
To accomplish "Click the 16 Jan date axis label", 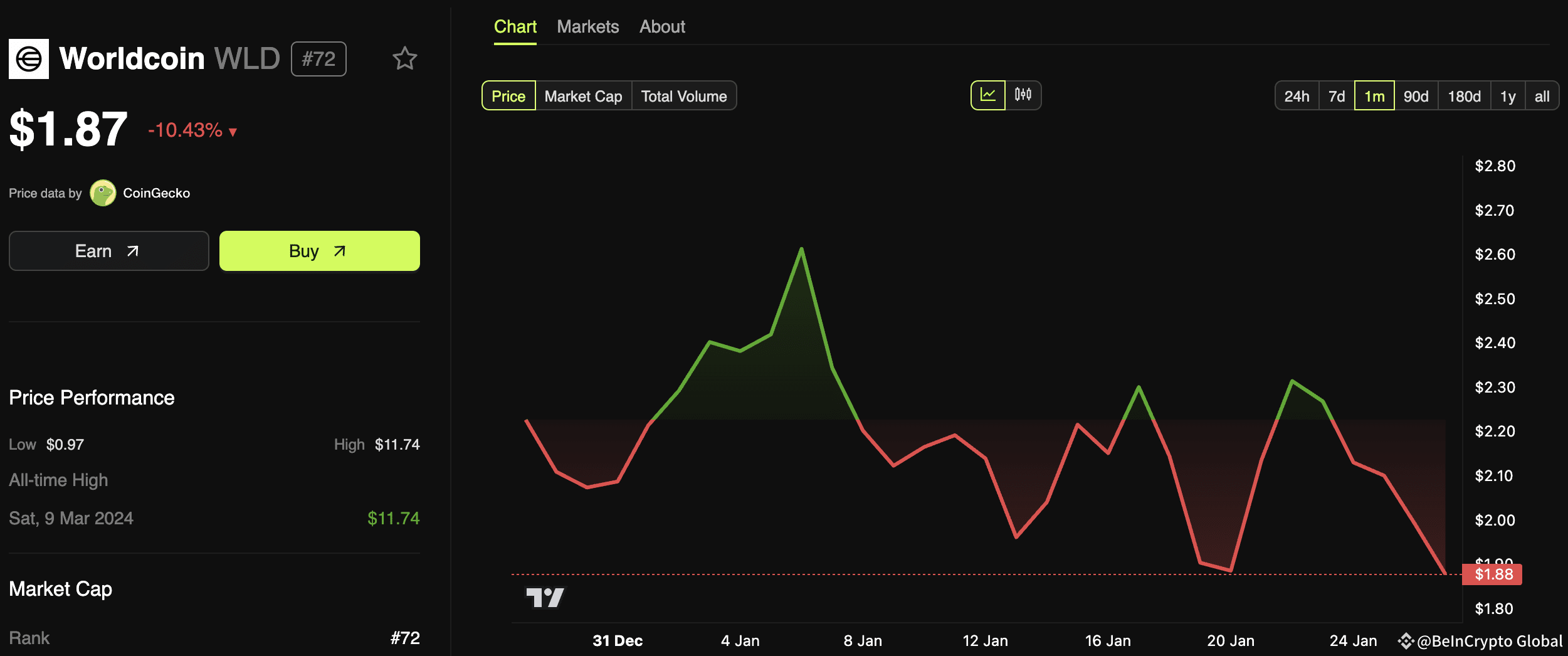I will (1108, 641).
